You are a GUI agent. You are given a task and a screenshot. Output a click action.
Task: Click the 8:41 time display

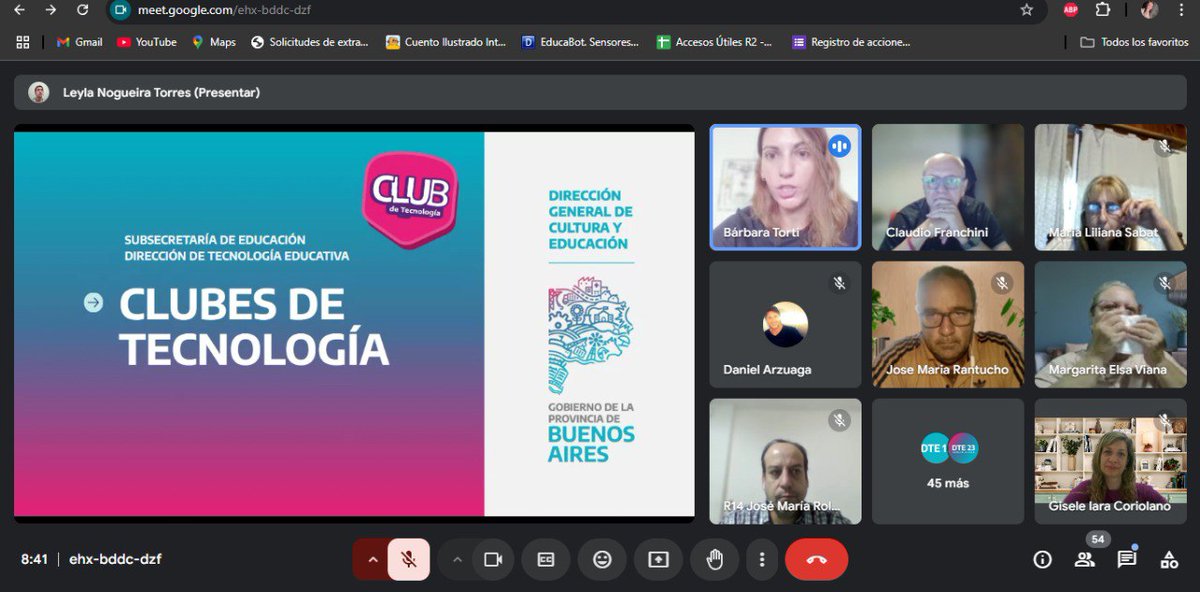(34, 559)
